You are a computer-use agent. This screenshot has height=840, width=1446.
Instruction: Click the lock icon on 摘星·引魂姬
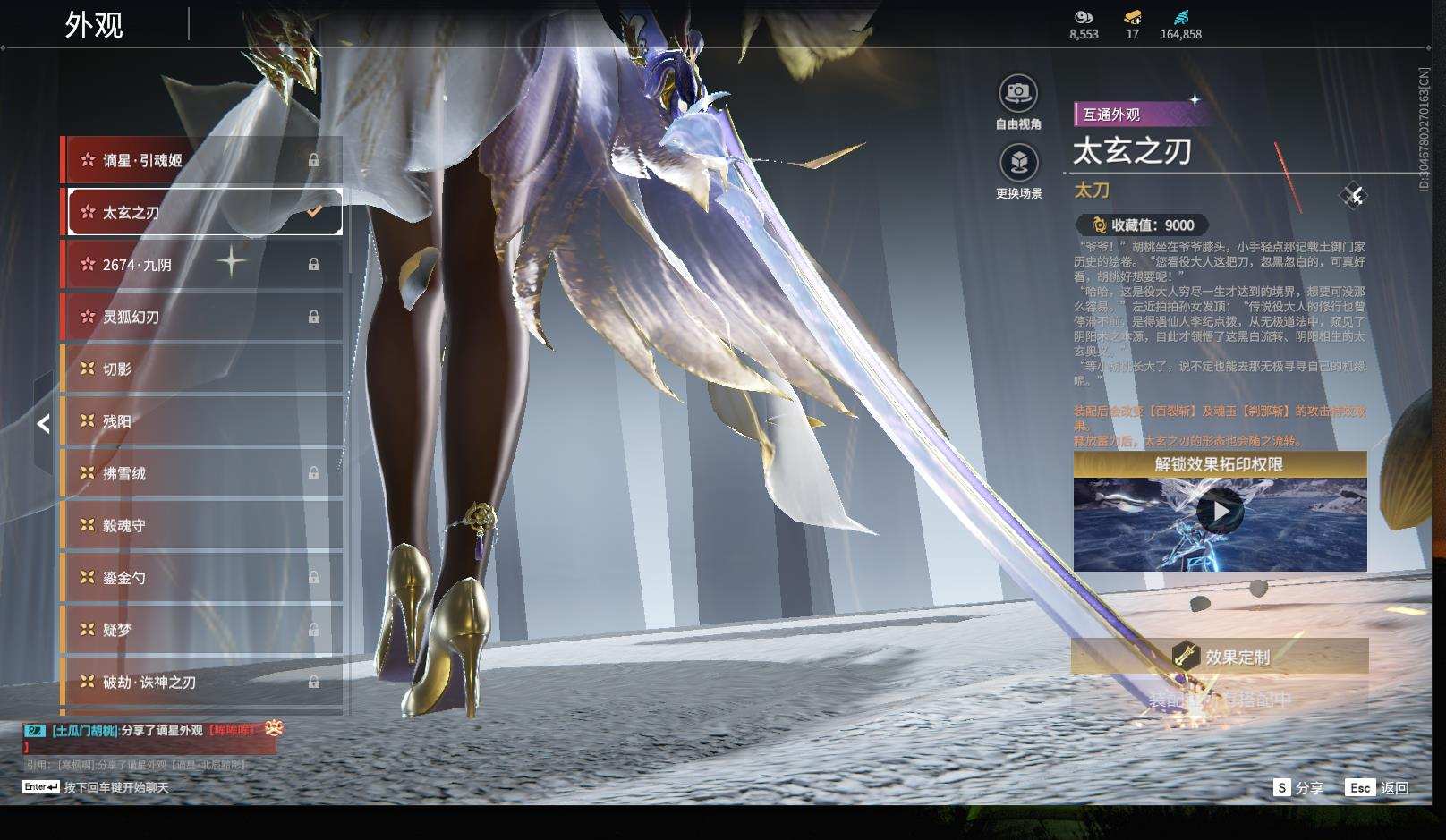[x=314, y=160]
